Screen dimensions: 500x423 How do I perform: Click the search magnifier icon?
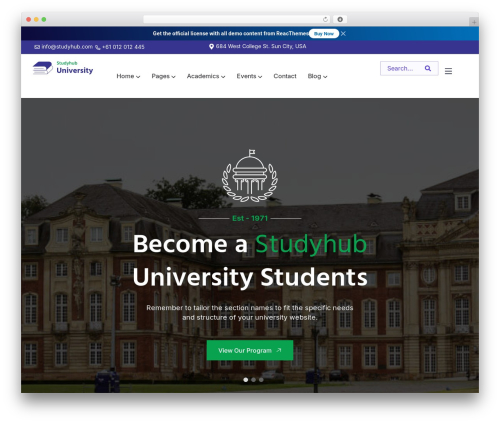click(x=428, y=68)
